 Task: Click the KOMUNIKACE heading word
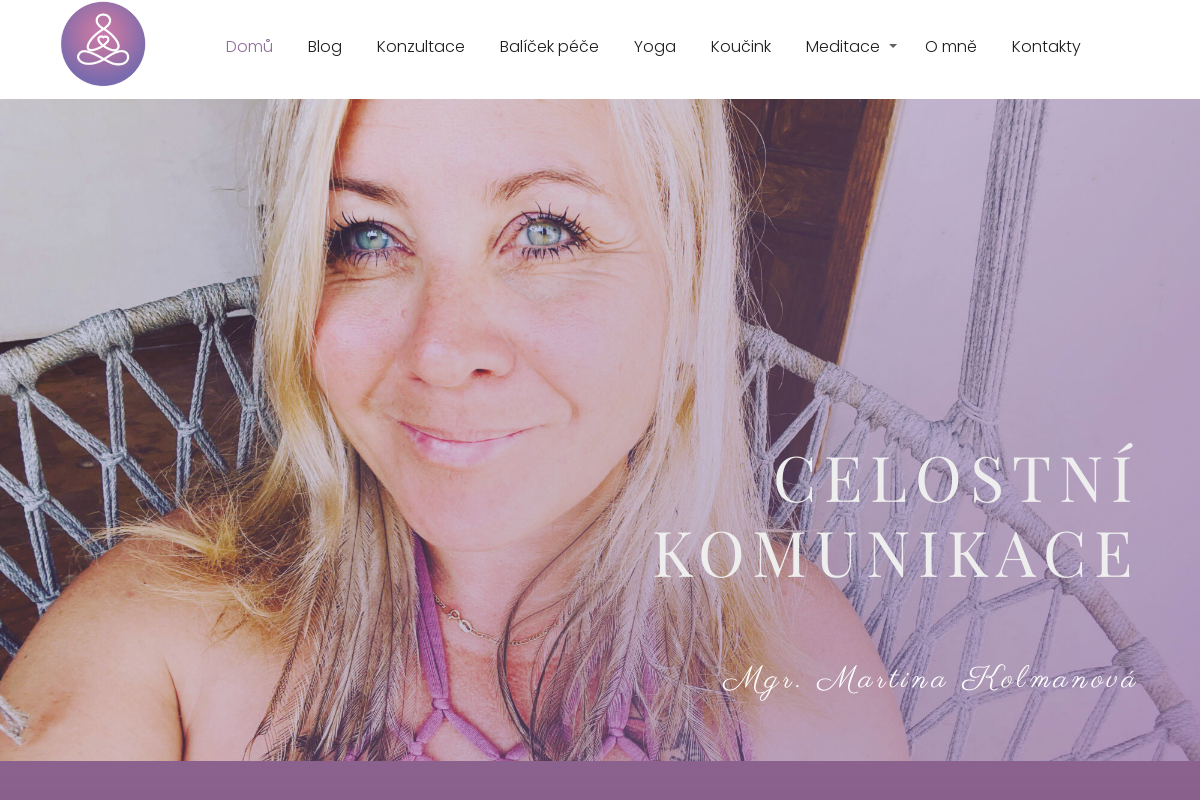pyautogui.click(x=895, y=553)
